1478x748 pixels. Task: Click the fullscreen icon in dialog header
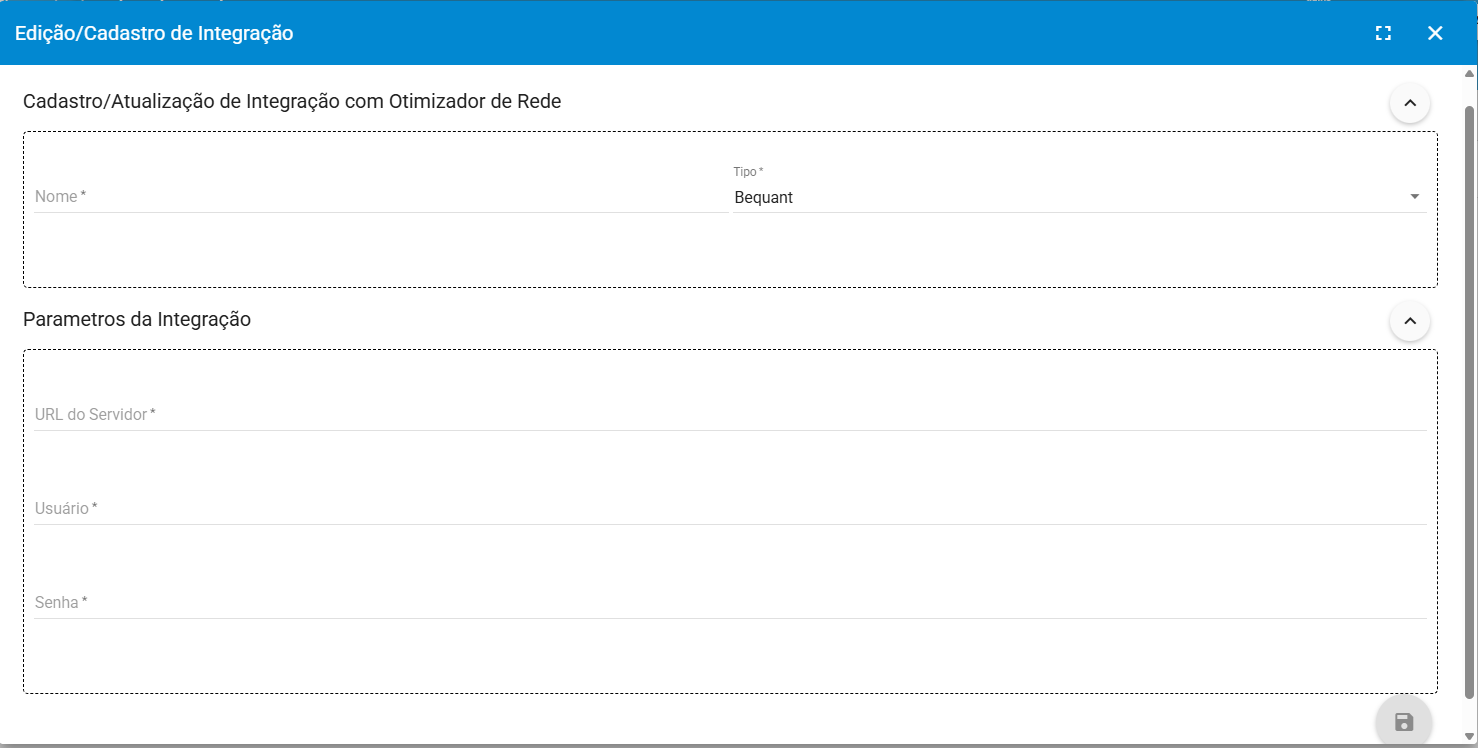(1383, 33)
